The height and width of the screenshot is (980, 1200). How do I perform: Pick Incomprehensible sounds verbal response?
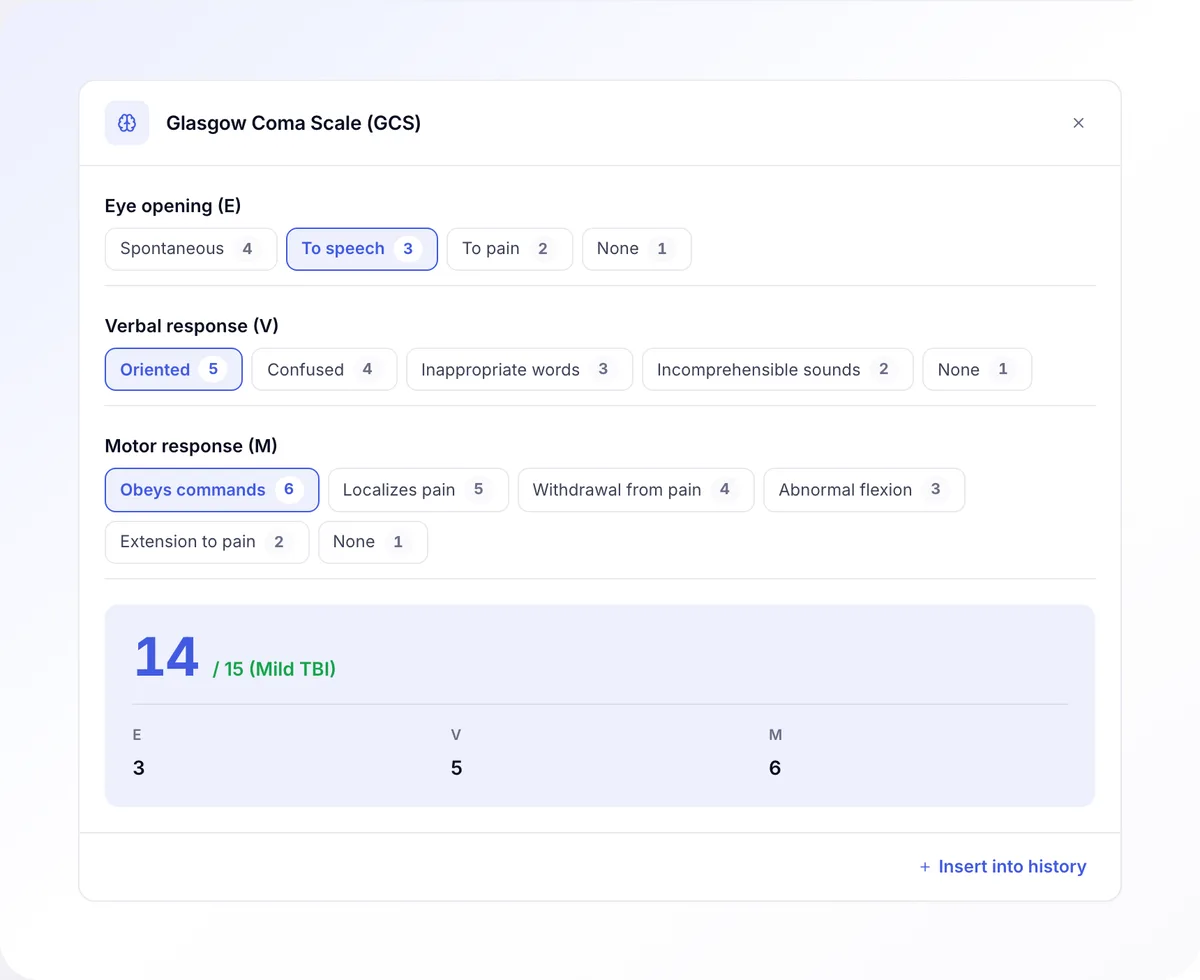pyautogui.click(x=778, y=369)
